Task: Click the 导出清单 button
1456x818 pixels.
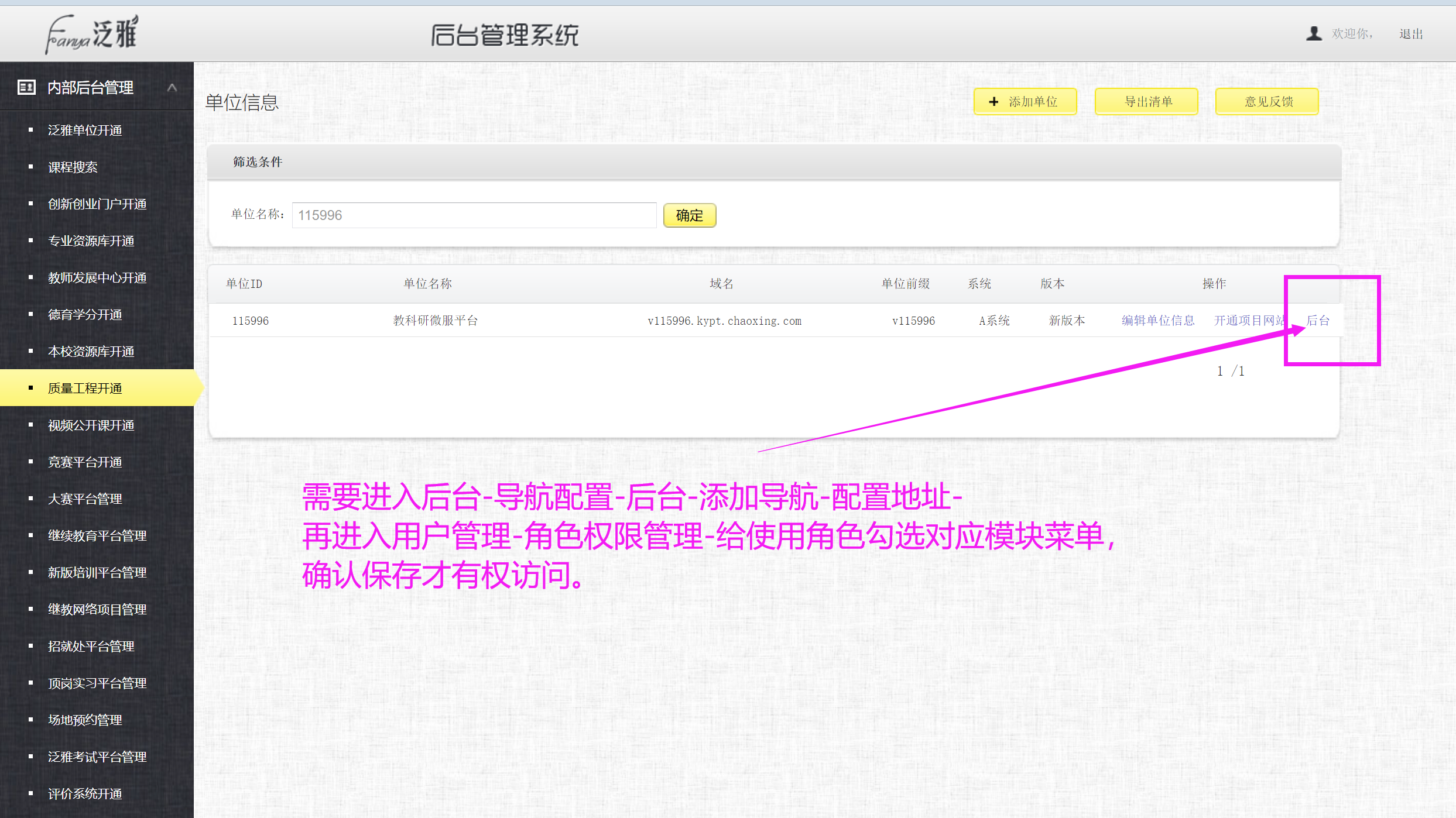Action: [x=1146, y=101]
